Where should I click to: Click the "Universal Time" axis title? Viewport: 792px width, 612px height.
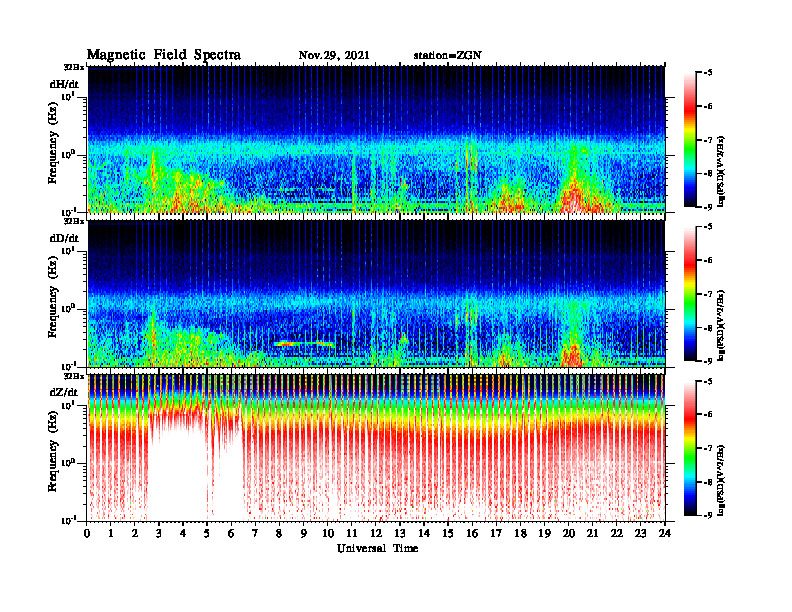coord(377,548)
